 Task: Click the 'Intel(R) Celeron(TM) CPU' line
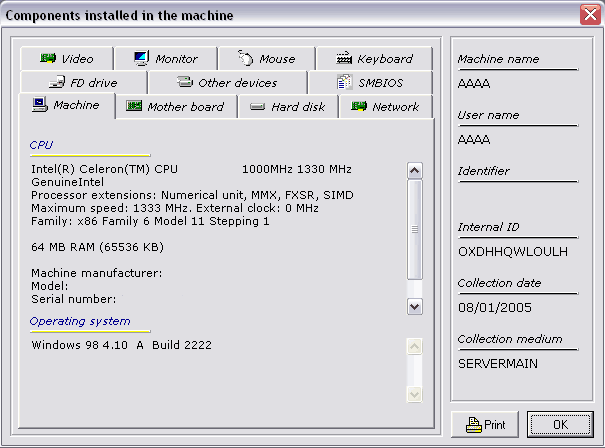[191, 169]
